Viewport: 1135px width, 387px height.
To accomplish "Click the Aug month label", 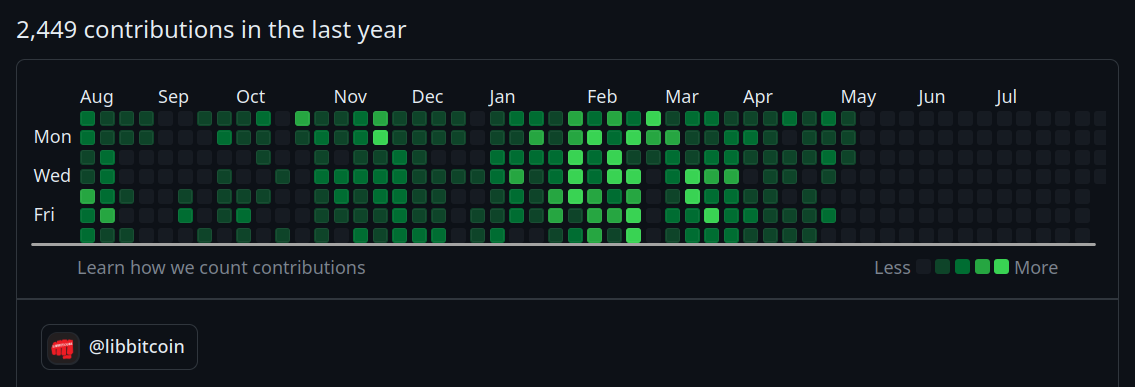I will [x=96, y=97].
